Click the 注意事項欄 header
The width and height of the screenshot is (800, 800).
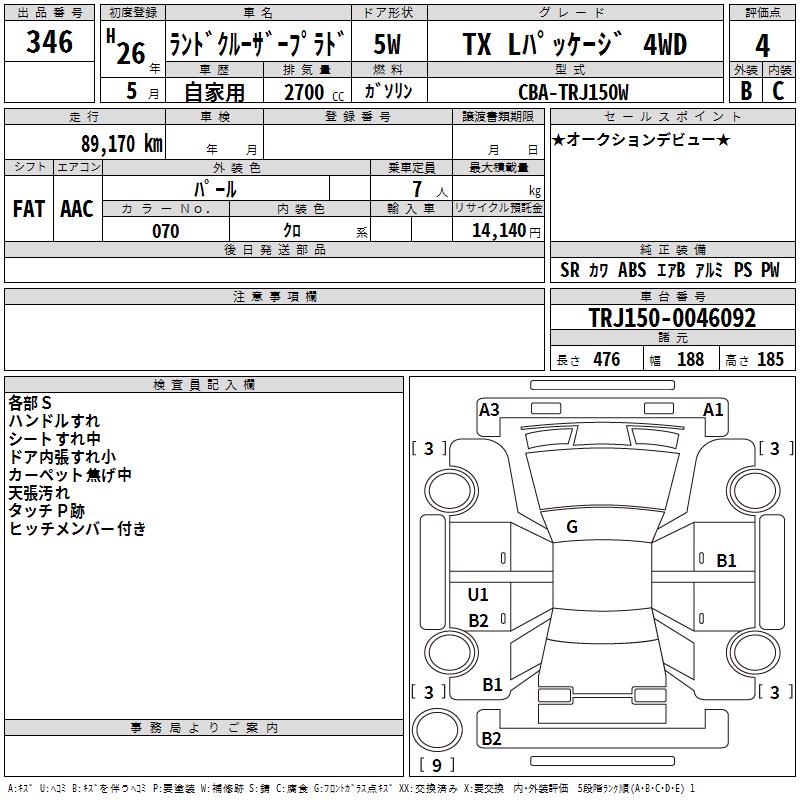pyautogui.click(x=274, y=296)
